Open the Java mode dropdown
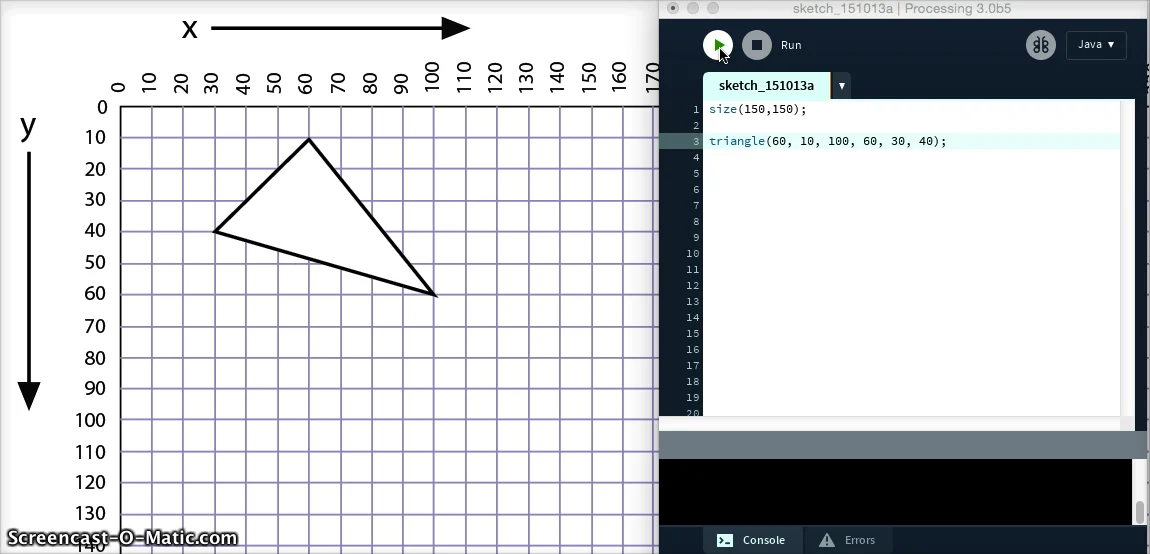Viewport: 1150px width, 554px height. pos(1096,45)
